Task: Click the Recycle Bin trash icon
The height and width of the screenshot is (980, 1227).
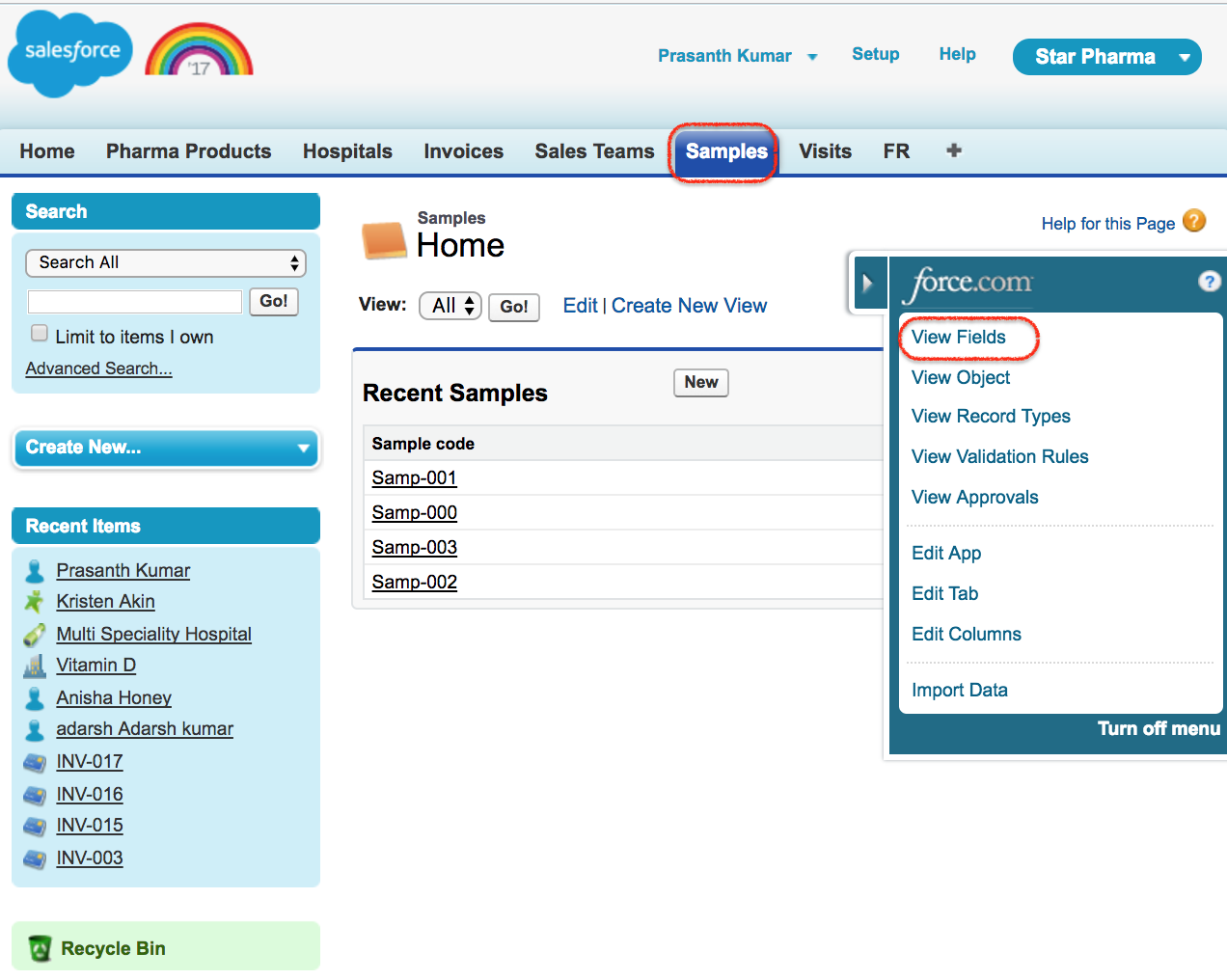Action: point(40,948)
